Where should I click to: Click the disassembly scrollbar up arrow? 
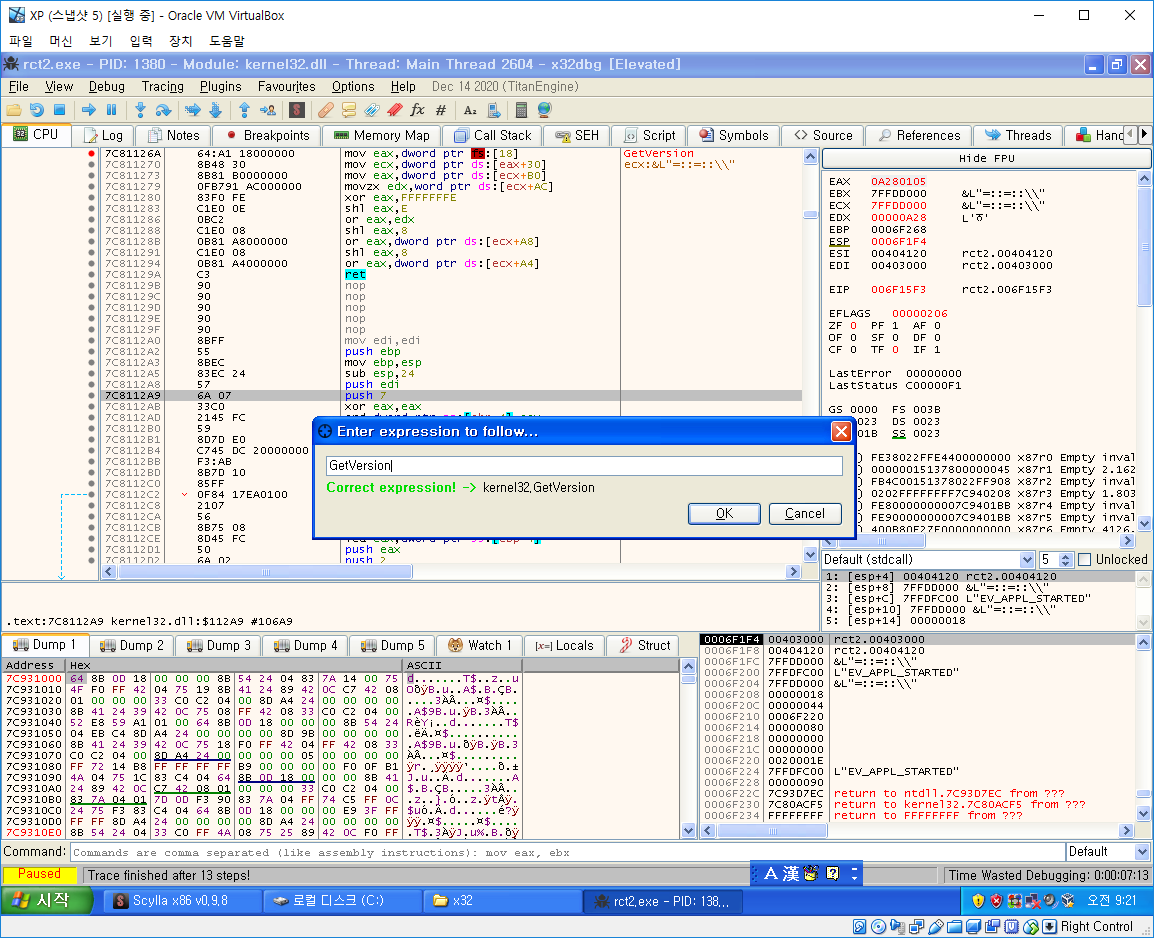pyautogui.click(x=810, y=156)
